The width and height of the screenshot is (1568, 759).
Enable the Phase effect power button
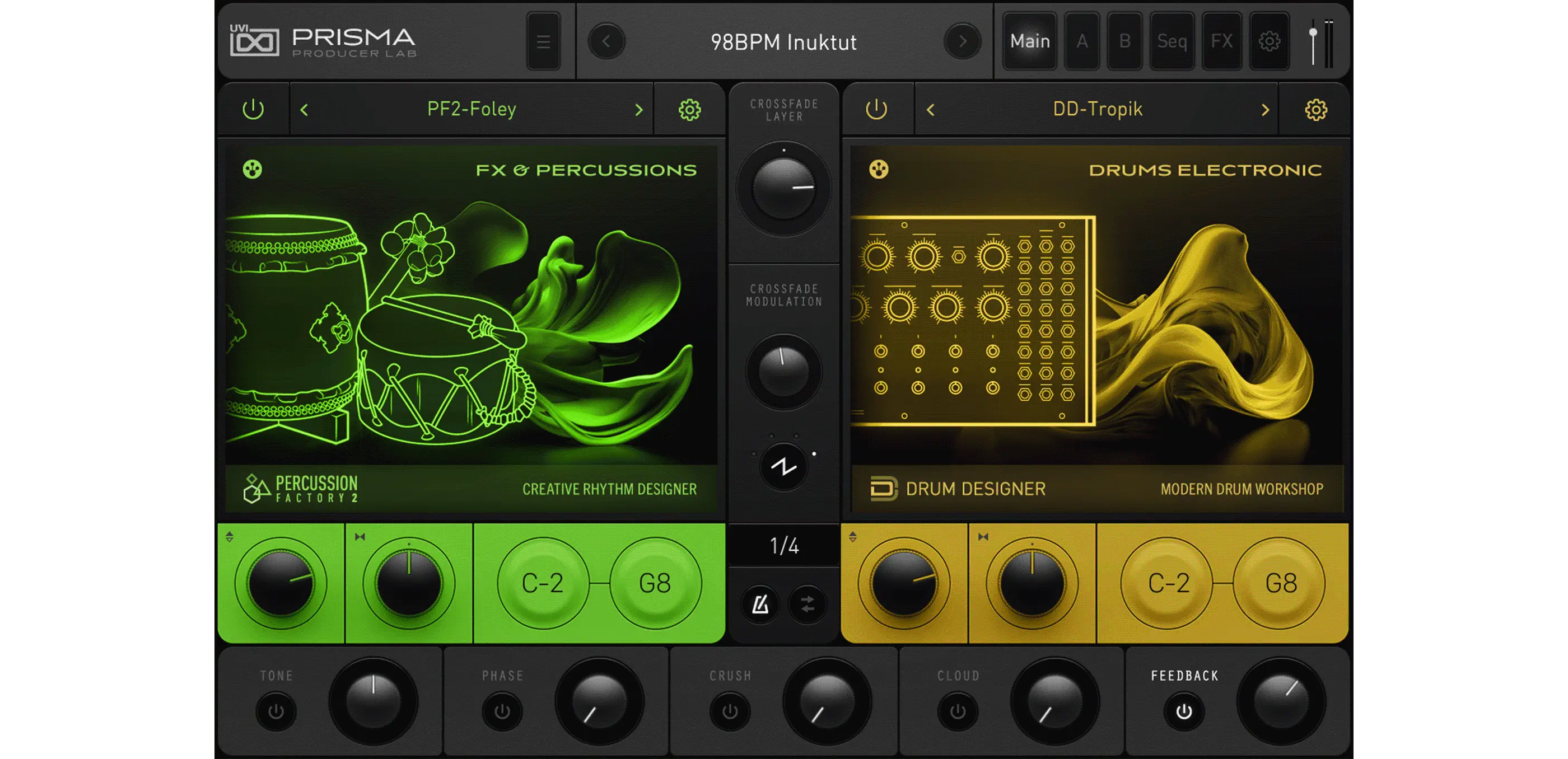pyautogui.click(x=502, y=711)
